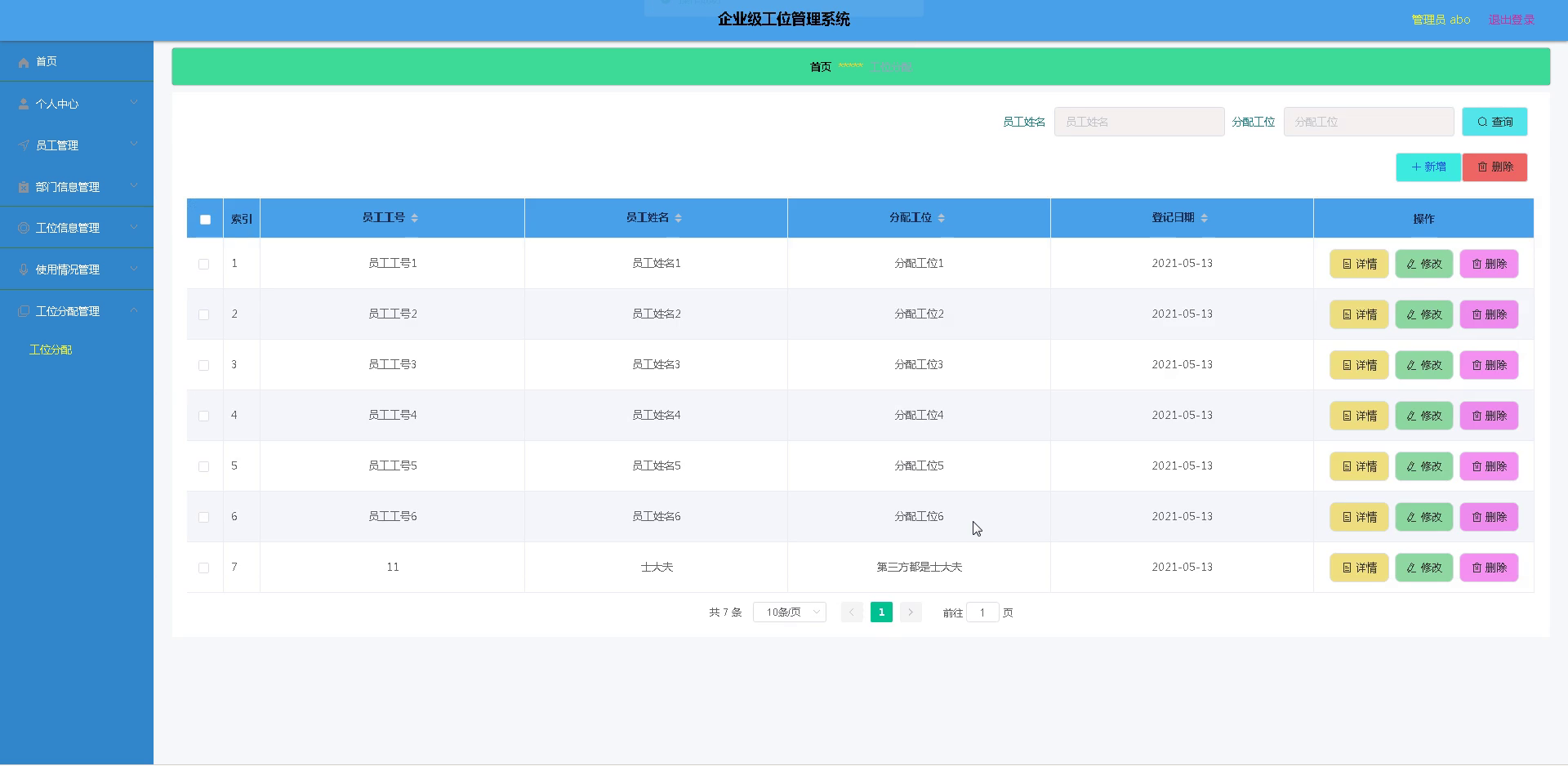
Task: Edit row 员工工号5 with 修改
Action: [x=1424, y=466]
